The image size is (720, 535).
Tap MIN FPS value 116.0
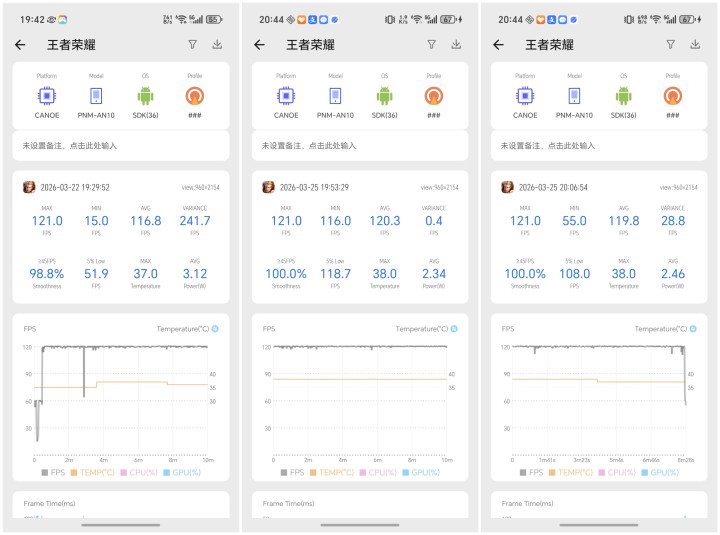(336, 221)
